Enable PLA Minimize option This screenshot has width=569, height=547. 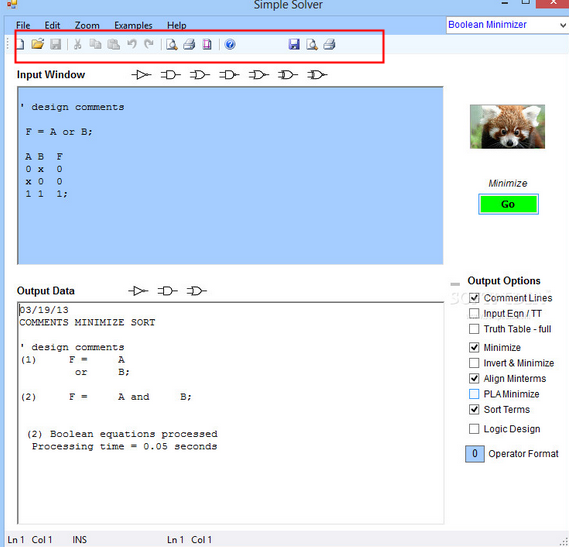(x=474, y=394)
